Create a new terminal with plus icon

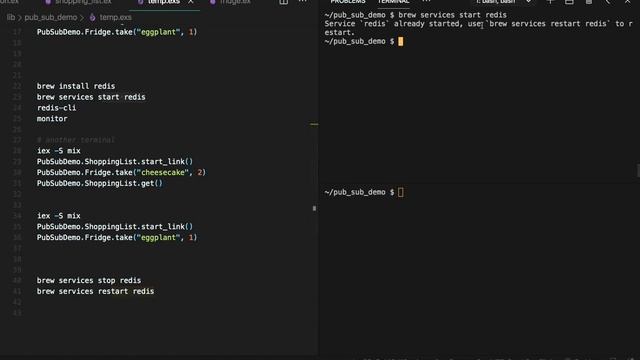550,2
